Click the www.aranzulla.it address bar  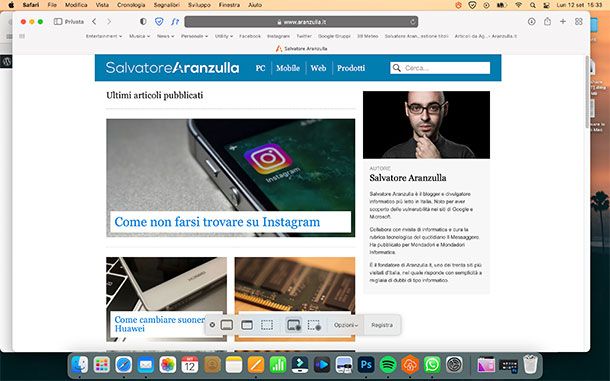point(301,22)
